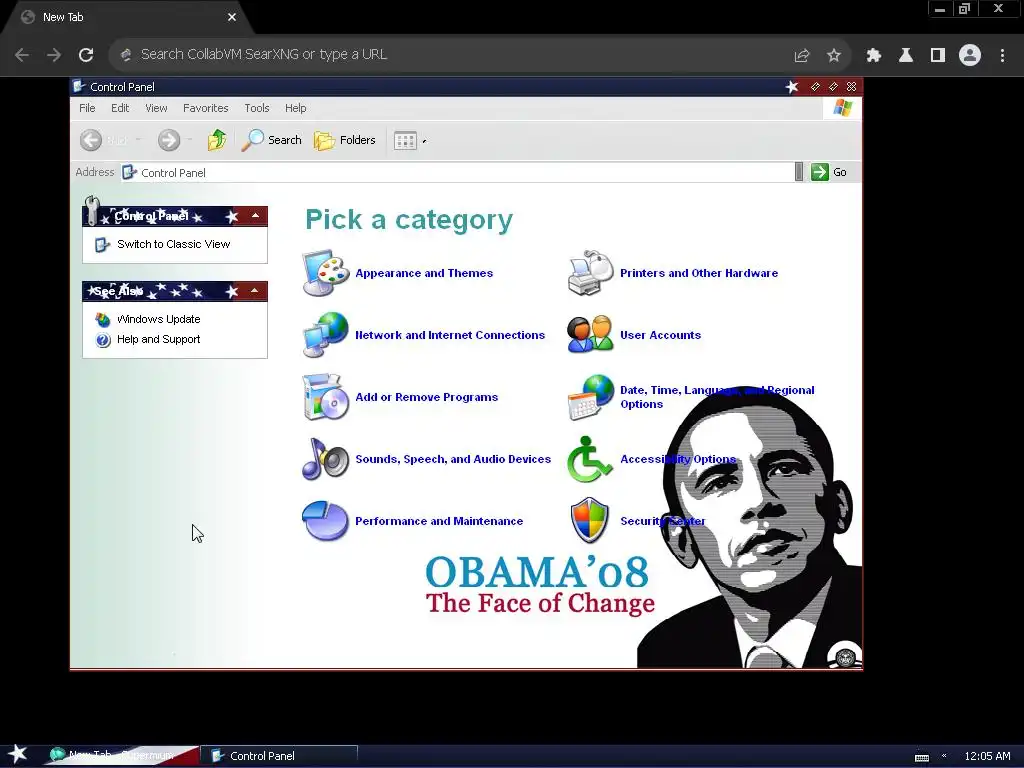This screenshot has height=768, width=1024.
Task: Open the Tools menu
Action: [257, 108]
